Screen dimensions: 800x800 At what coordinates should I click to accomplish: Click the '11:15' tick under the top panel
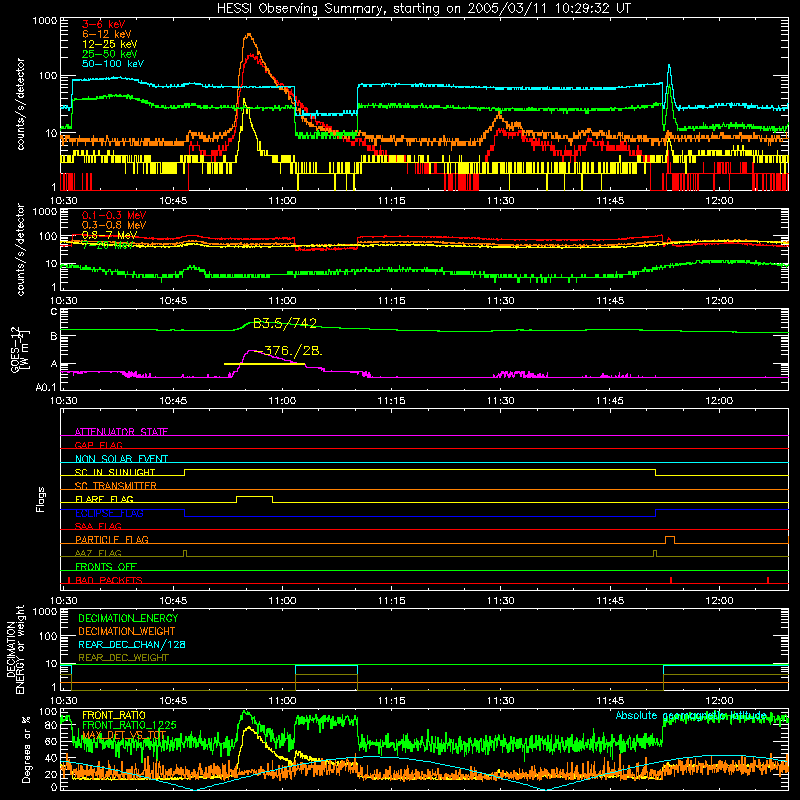coord(392,201)
